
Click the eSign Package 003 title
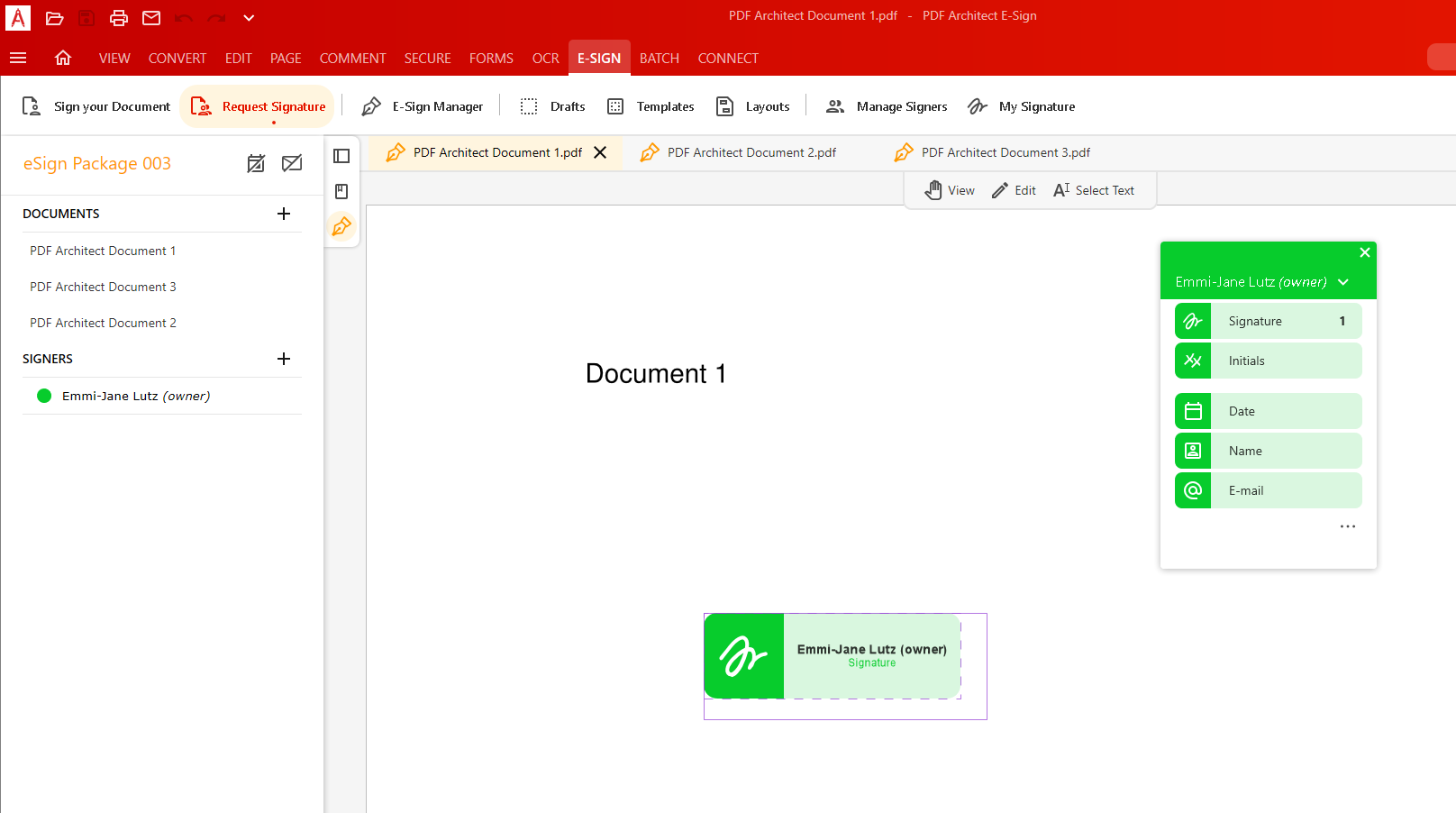[97, 163]
